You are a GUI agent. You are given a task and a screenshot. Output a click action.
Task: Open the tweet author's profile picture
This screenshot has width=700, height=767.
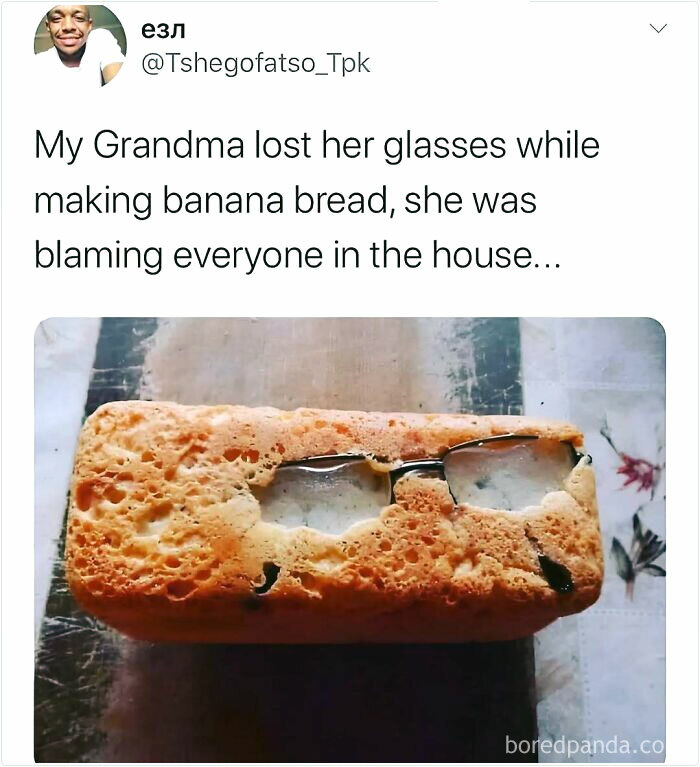coord(80,44)
